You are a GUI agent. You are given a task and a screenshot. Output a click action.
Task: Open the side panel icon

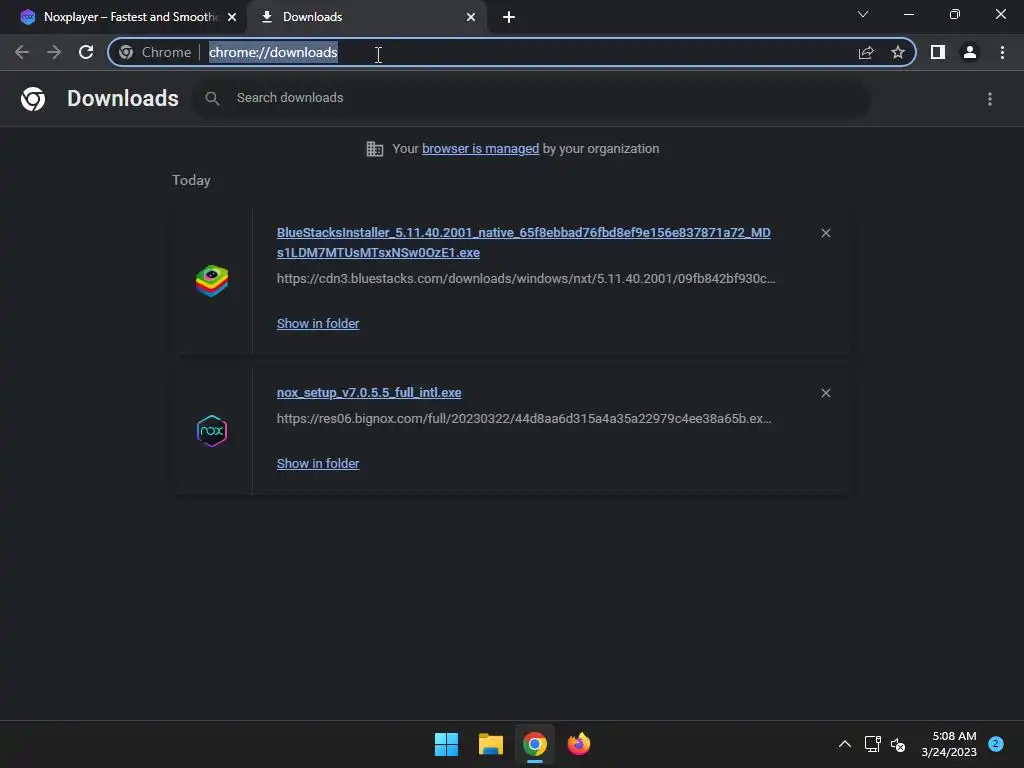pyautogui.click(x=938, y=52)
